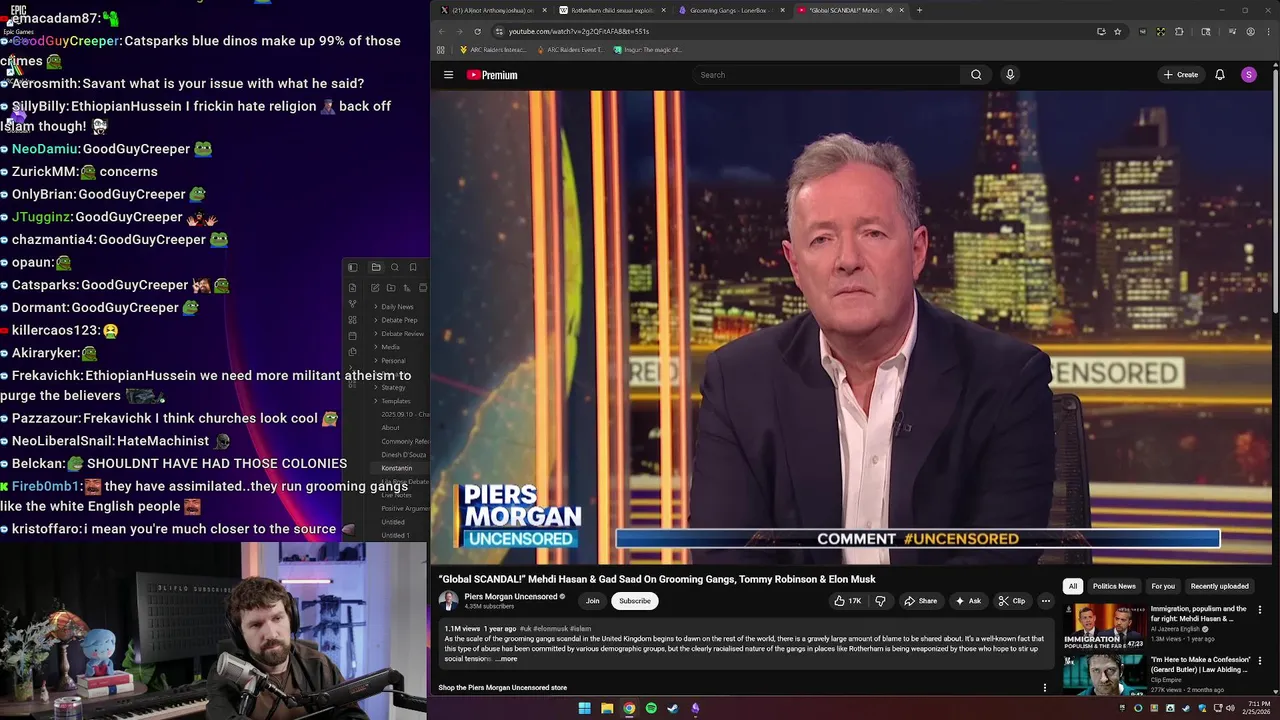1280x720 pixels.
Task: Open Obsidian from taskbar
Action: click(x=695, y=708)
